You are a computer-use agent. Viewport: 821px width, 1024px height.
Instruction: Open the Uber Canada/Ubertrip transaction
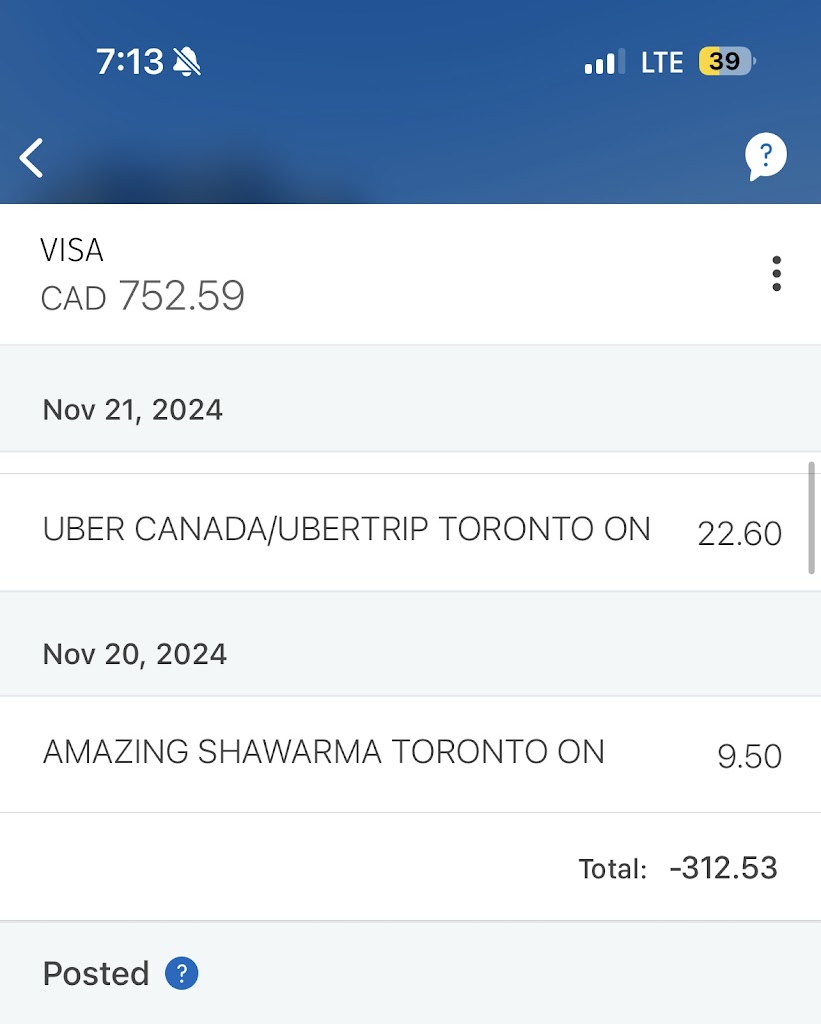(x=346, y=529)
